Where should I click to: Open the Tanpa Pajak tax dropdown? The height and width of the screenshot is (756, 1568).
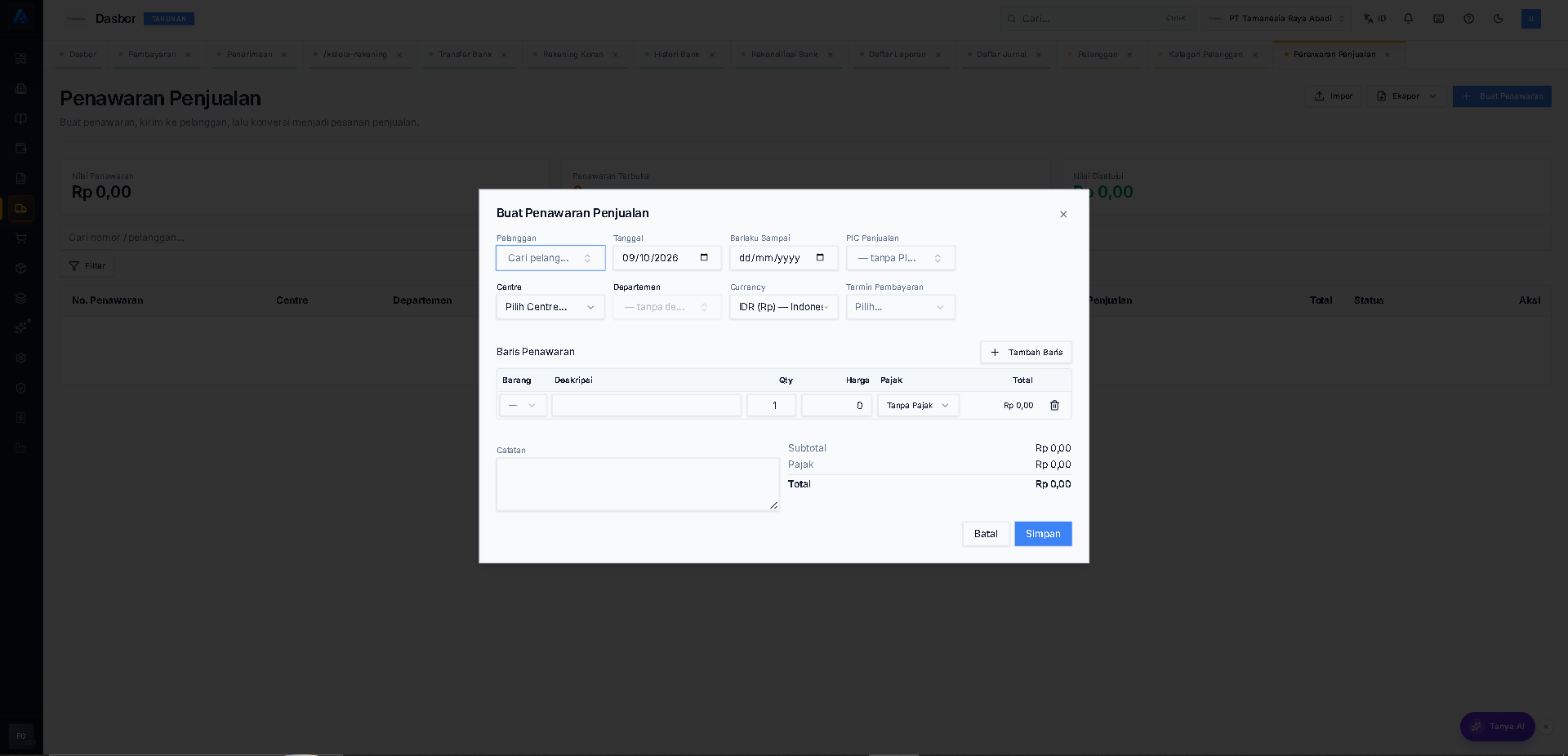[918, 406]
